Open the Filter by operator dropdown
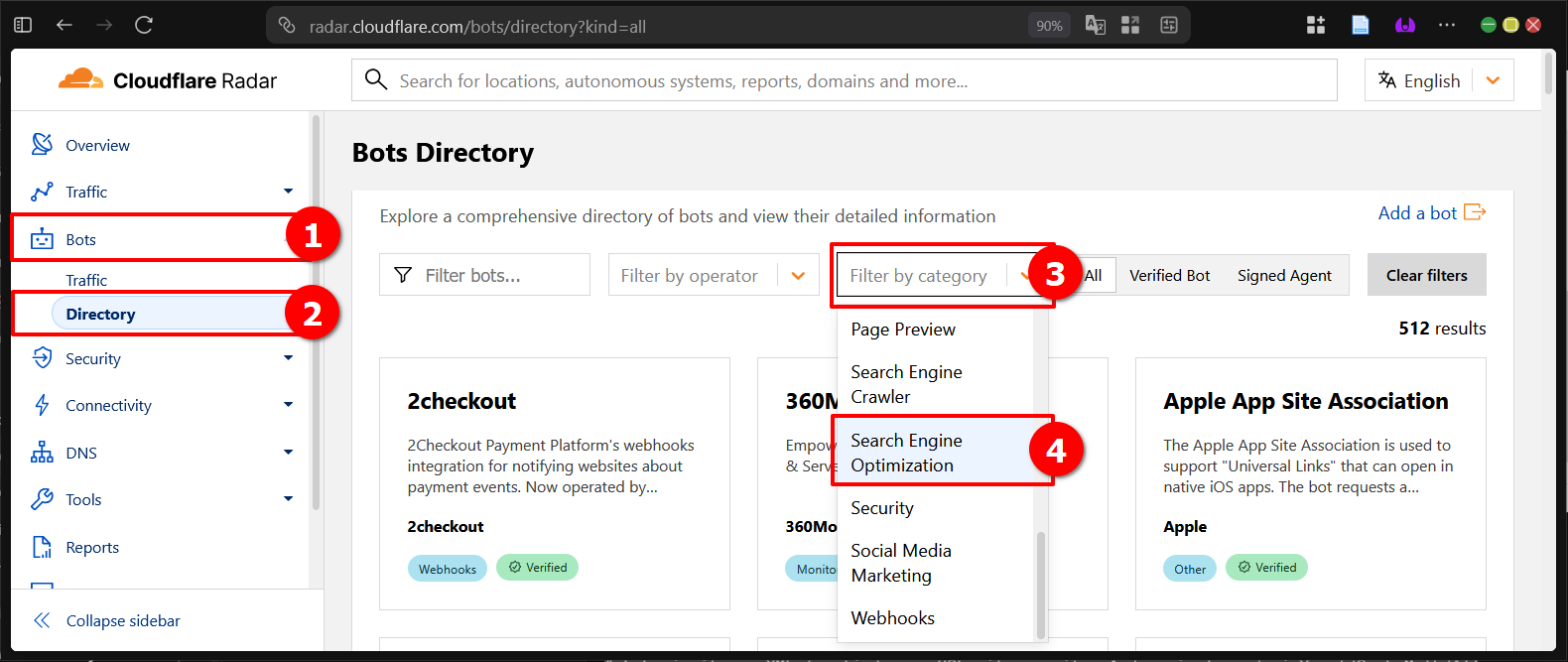1568x662 pixels. pos(714,275)
